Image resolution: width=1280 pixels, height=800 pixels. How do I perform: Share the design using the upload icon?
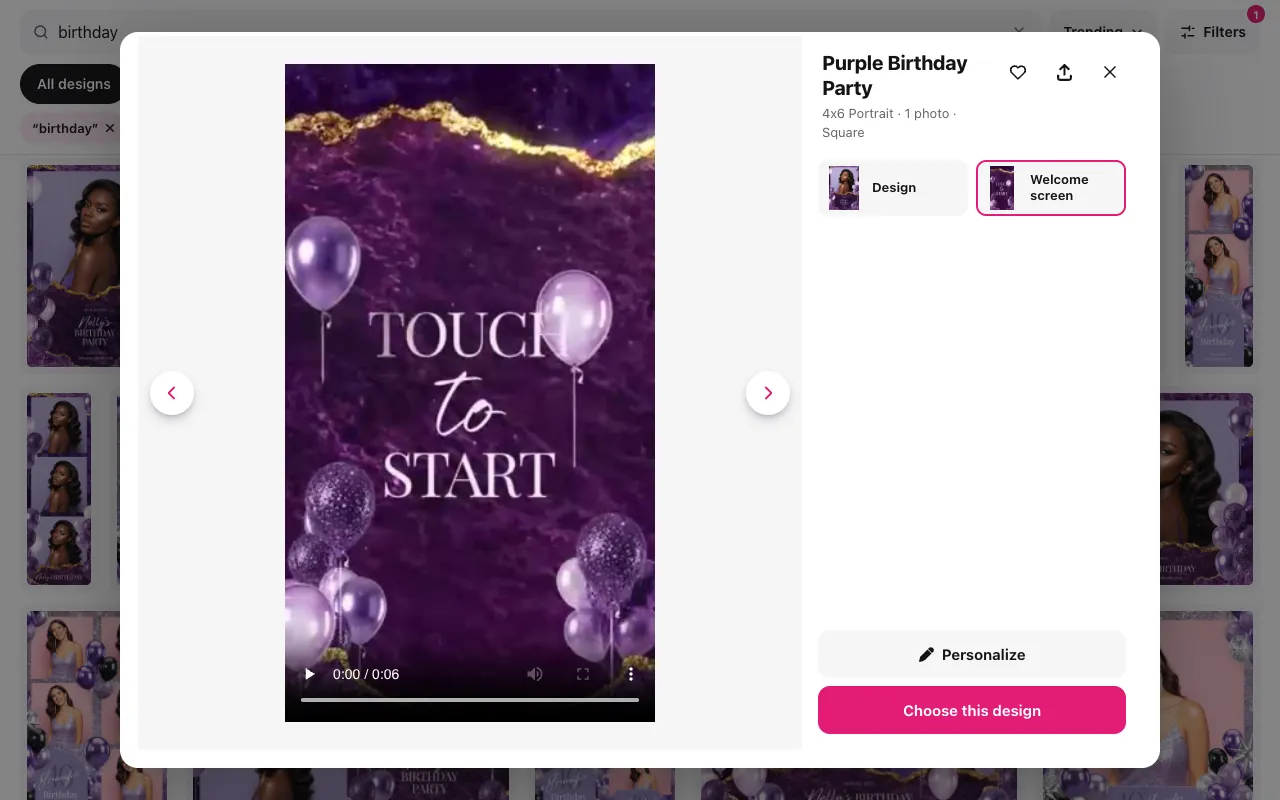(1064, 72)
